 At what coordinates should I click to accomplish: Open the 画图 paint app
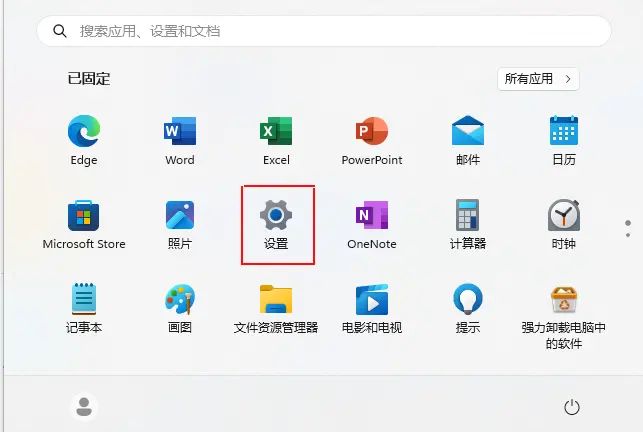[x=180, y=299]
